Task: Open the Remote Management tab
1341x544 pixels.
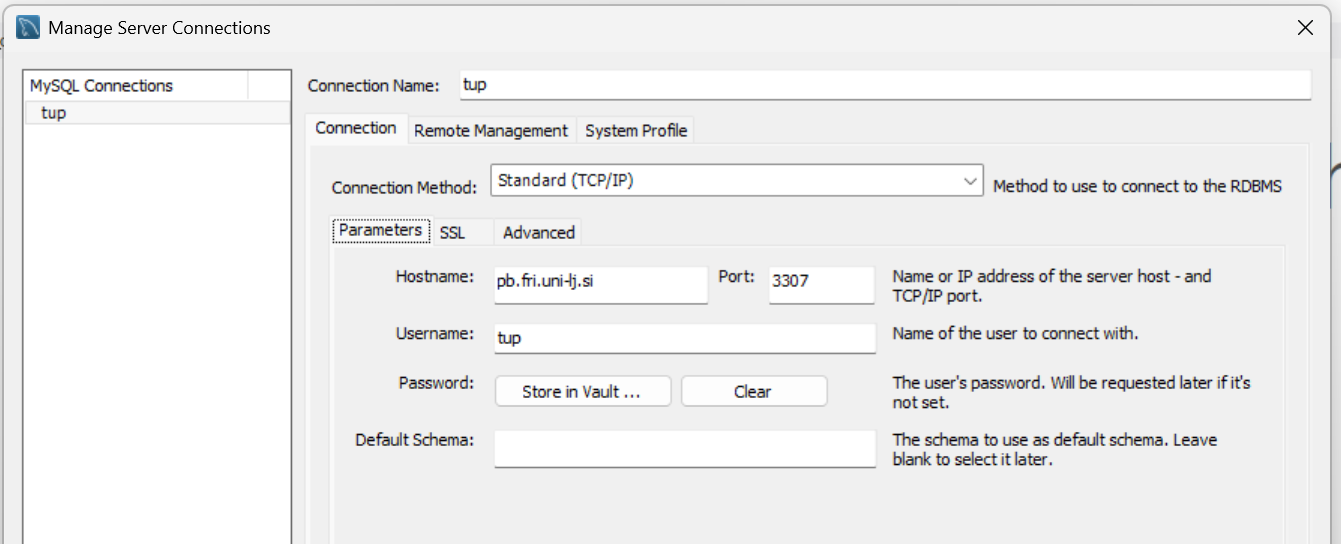Action: (x=490, y=130)
